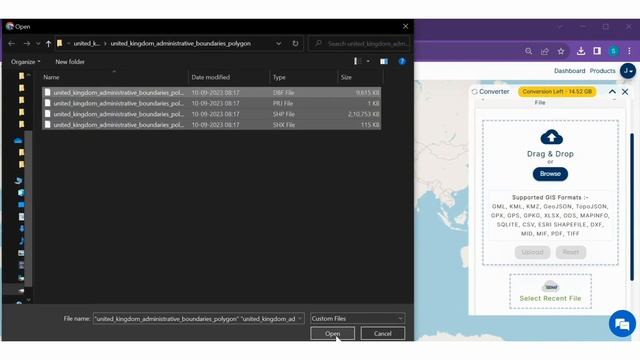This screenshot has width=640, height=360.
Task: Open dialog help icon
Action: click(x=402, y=61)
